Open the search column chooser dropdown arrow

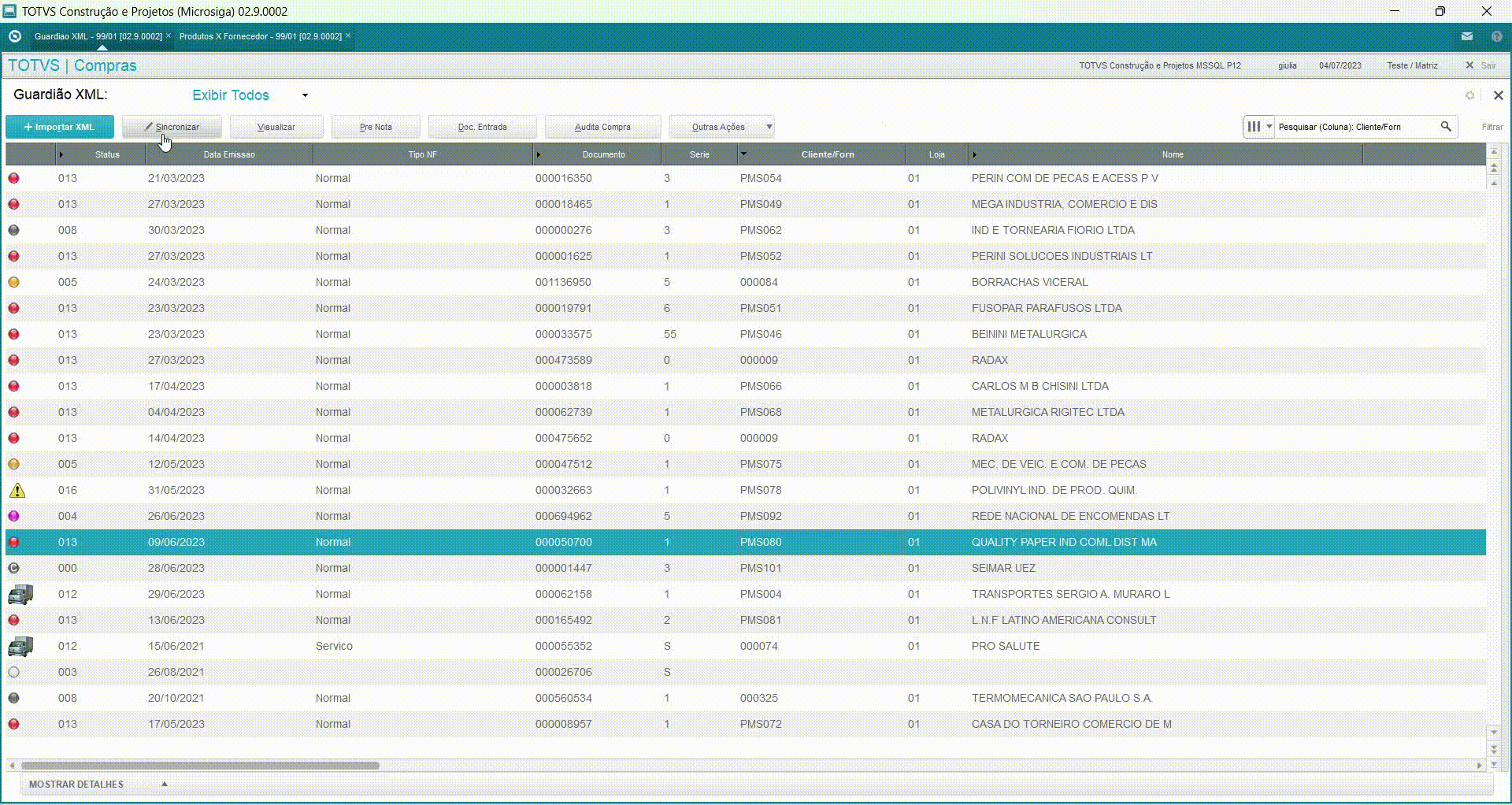[x=1269, y=126]
